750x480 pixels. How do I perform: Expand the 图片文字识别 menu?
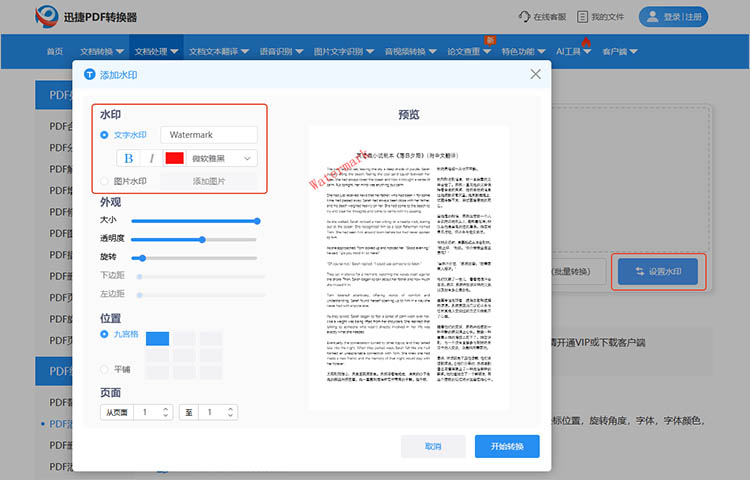344,51
